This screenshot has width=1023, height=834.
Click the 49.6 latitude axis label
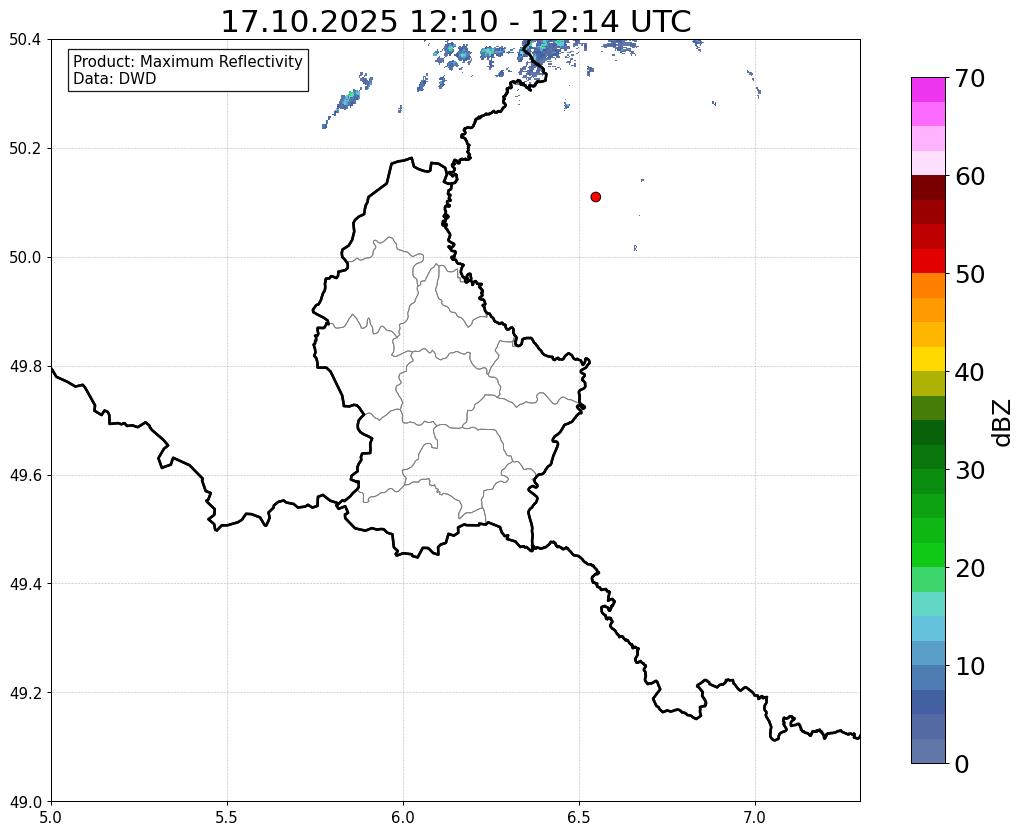coord(25,476)
